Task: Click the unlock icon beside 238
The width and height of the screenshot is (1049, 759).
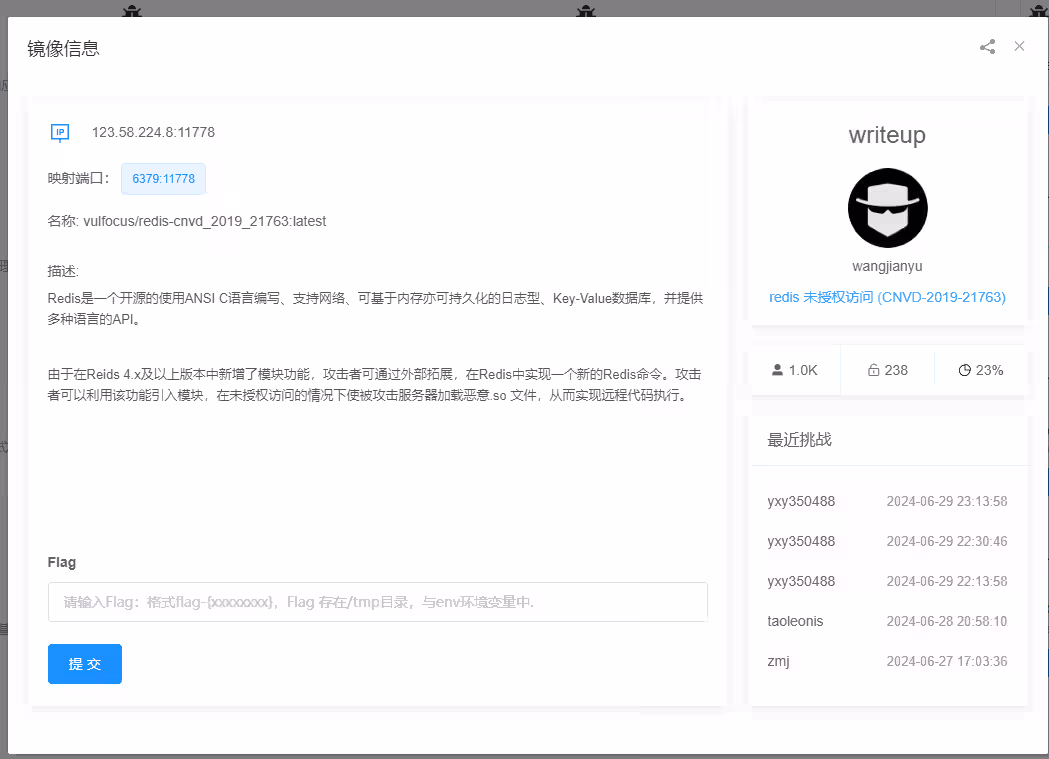Action: point(873,370)
